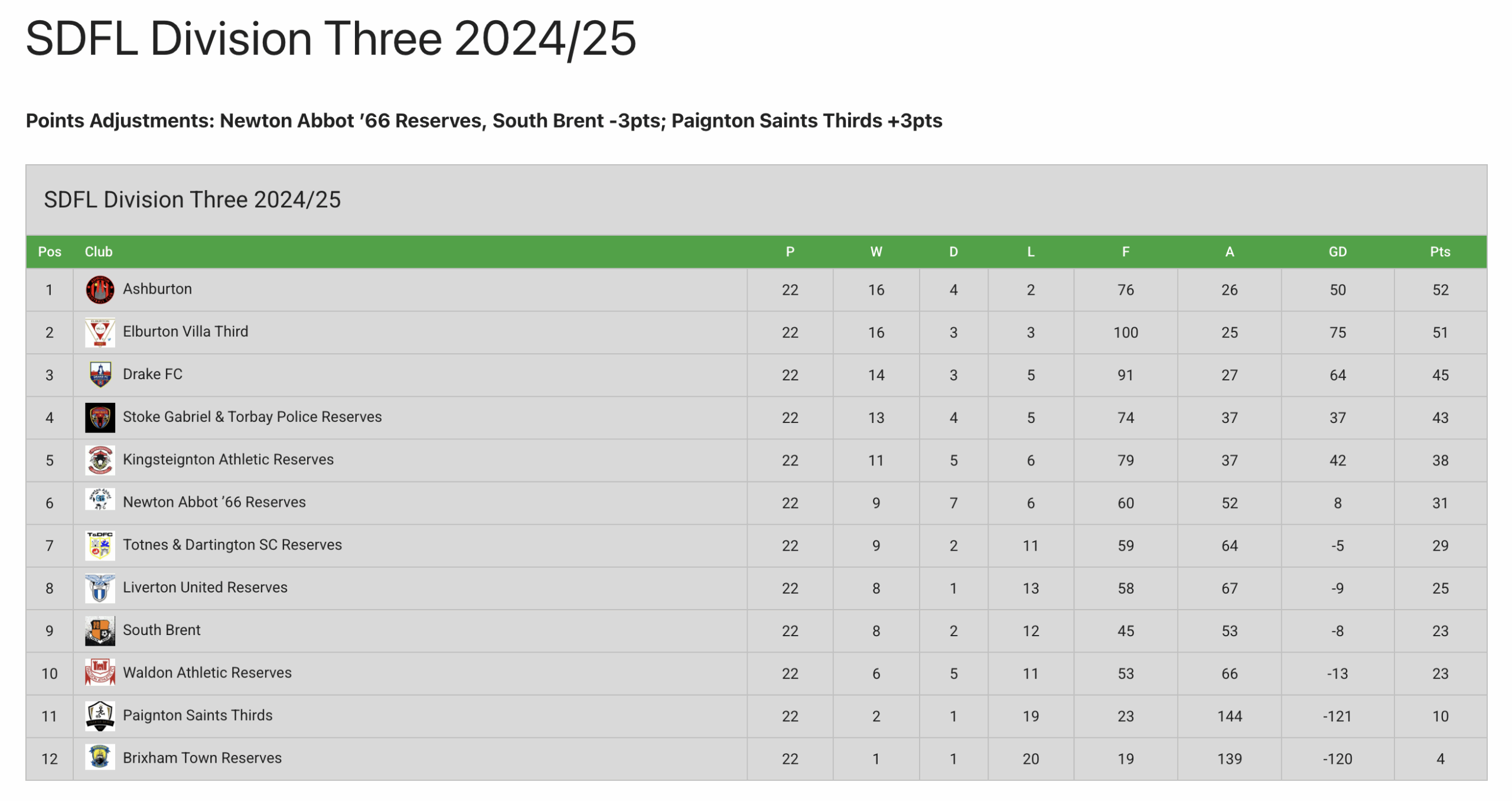
Task: Click the Paignton Saints Thirds badge
Action: (x=100, y=715)
